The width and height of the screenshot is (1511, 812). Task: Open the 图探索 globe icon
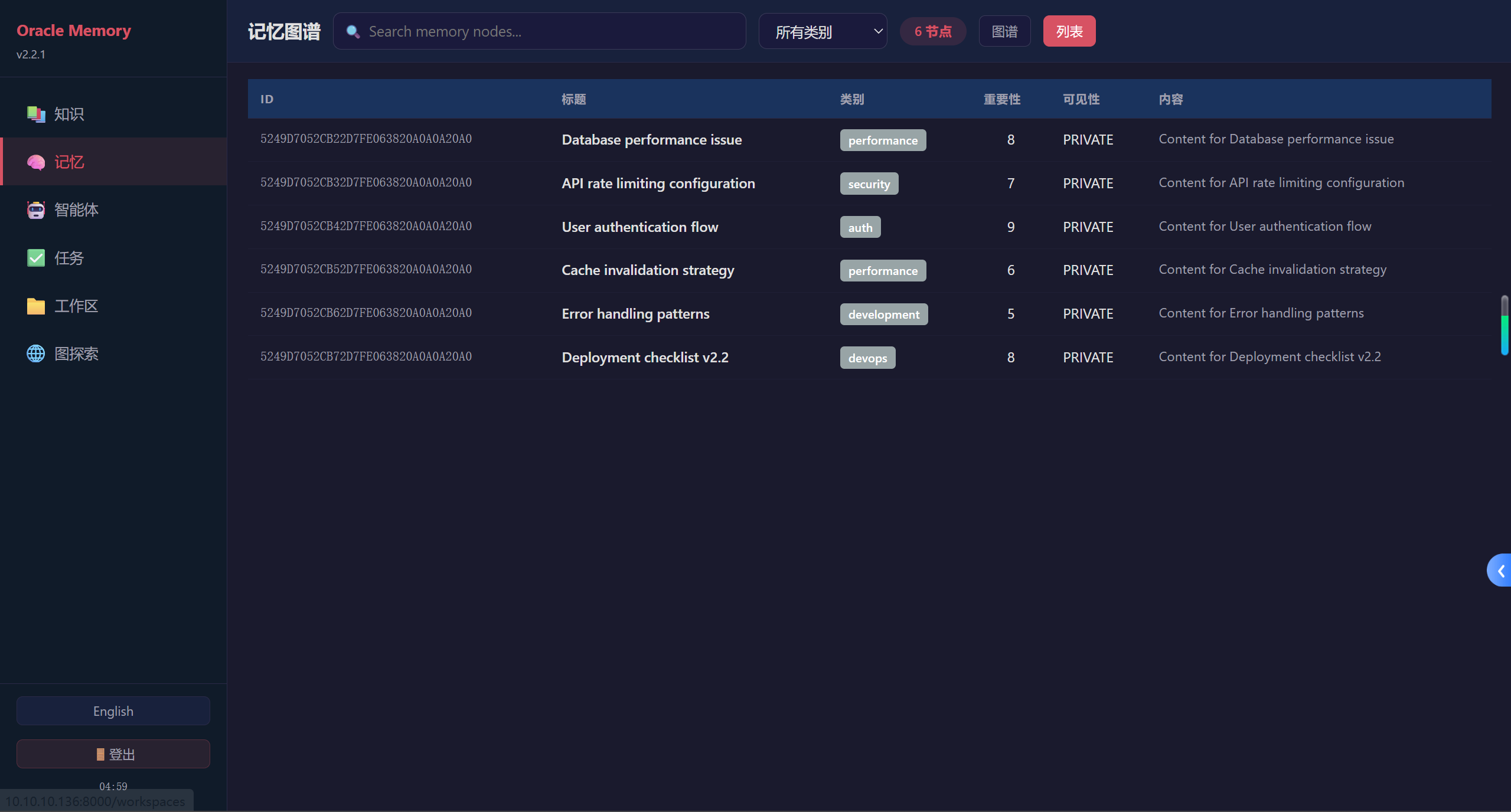[x=36, y=353]
